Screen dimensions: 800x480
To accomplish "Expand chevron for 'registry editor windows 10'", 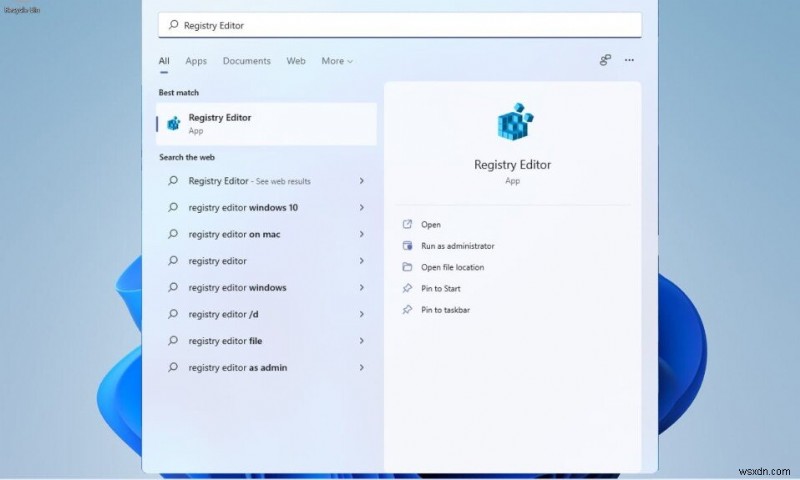I will click(x=361, y=208).
